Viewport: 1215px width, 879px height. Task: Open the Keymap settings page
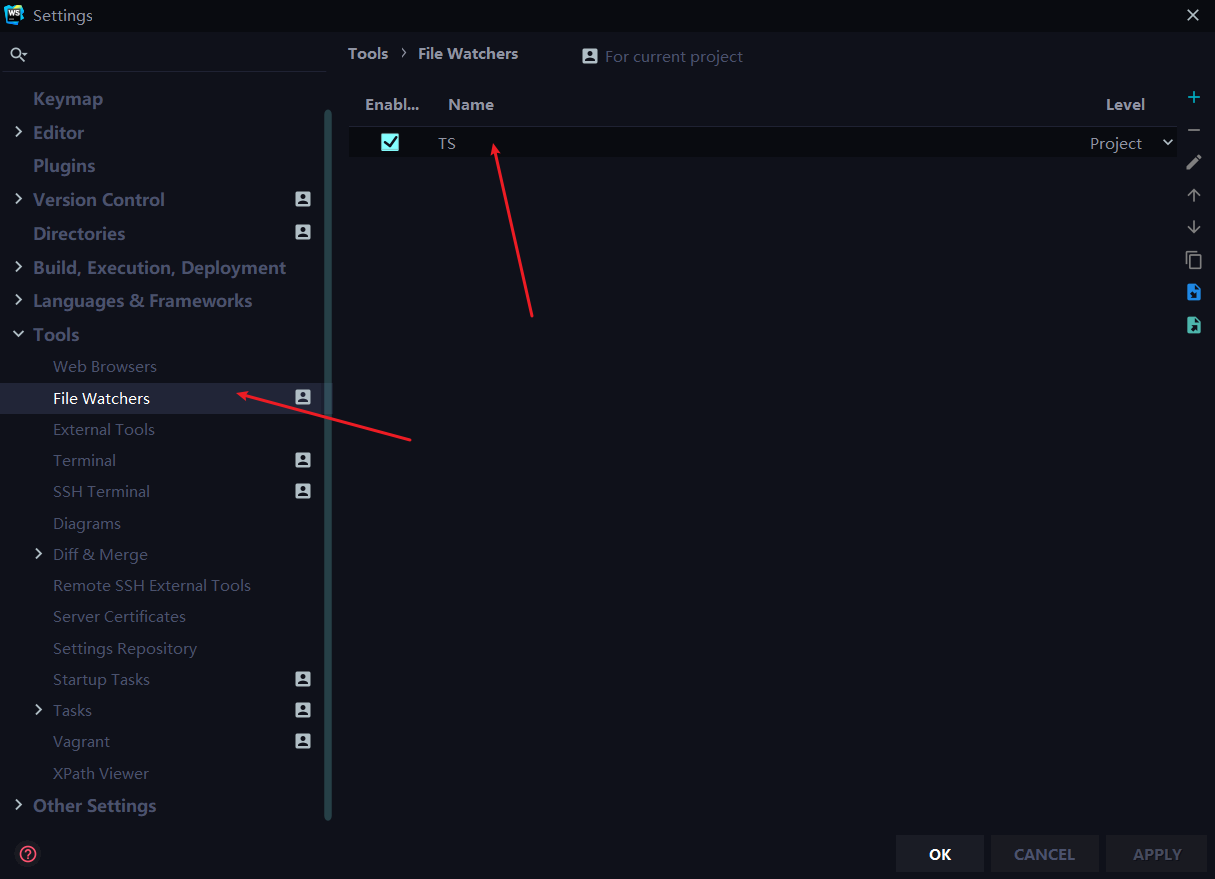point(68,99)
